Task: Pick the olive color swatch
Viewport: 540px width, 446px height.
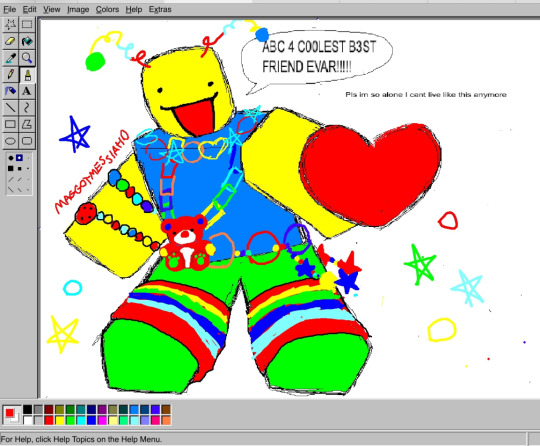Action: 60,409
